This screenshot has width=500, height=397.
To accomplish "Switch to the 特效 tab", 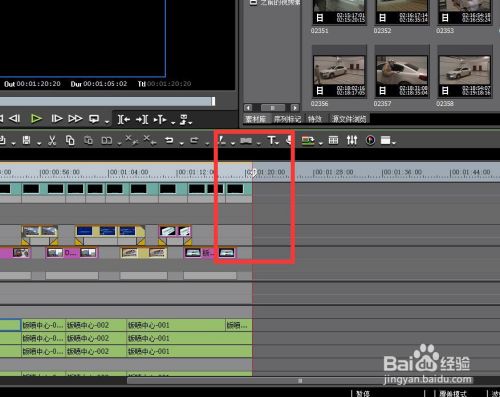I will [x=315, y=119].
